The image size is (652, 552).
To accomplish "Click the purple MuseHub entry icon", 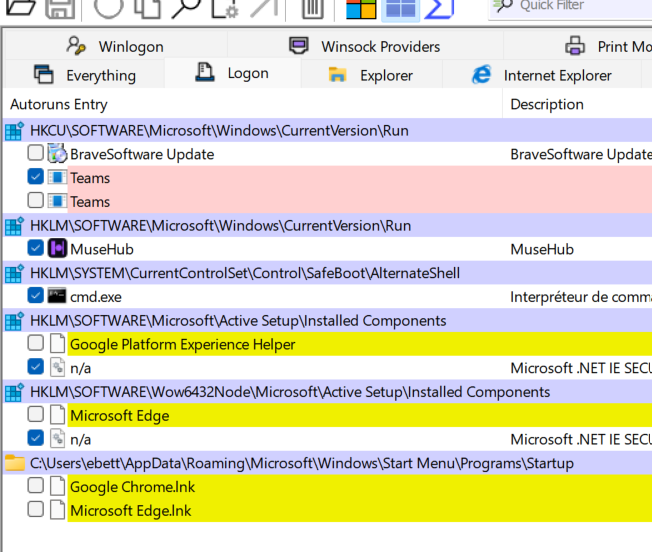I will coord(57,249).
